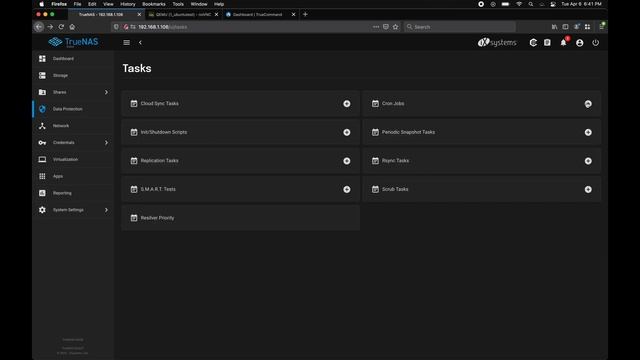Open the Credentials sidebar section
This screenshot has width=640, height=360.
pos(73,142)
